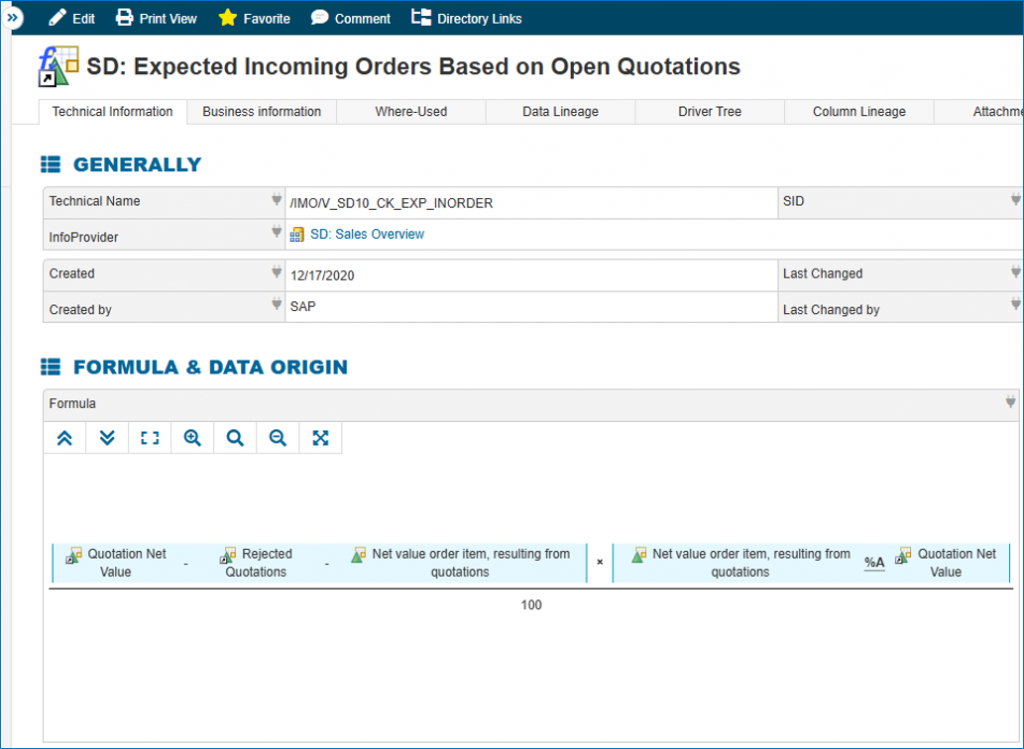Image resolution: width=1024 pixels, height=749 pixels.
Task: Collapse all nodes in the formula tree
Action: (x=65, y=438)
